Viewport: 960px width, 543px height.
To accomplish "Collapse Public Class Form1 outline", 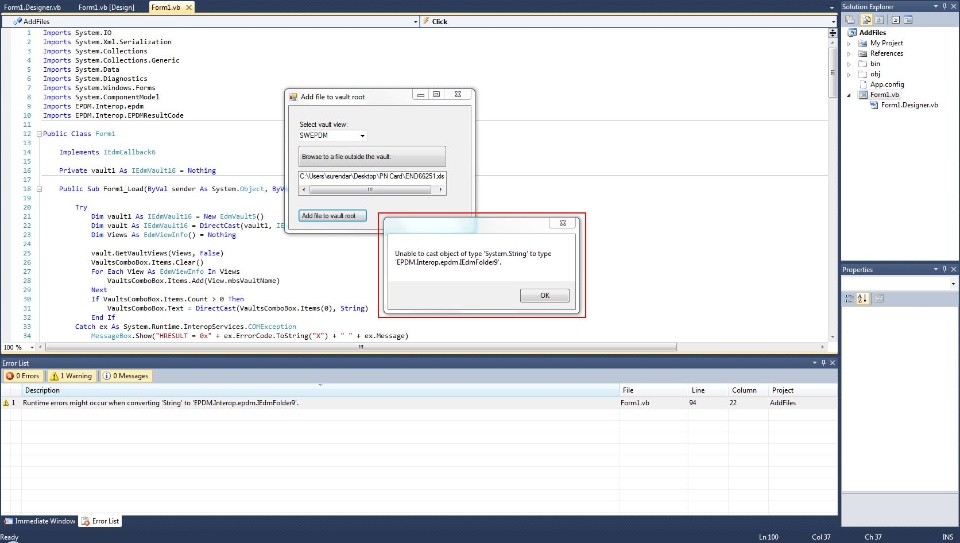I will tap(39, 133).
